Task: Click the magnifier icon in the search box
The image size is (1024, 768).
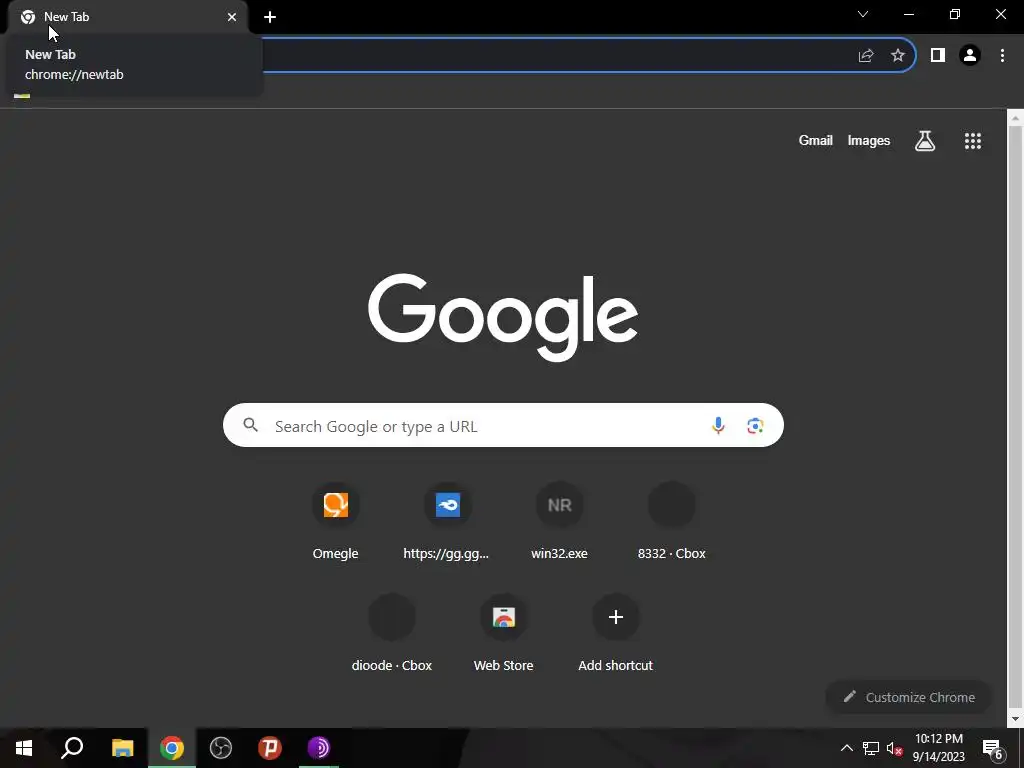Action: (251, 425)
